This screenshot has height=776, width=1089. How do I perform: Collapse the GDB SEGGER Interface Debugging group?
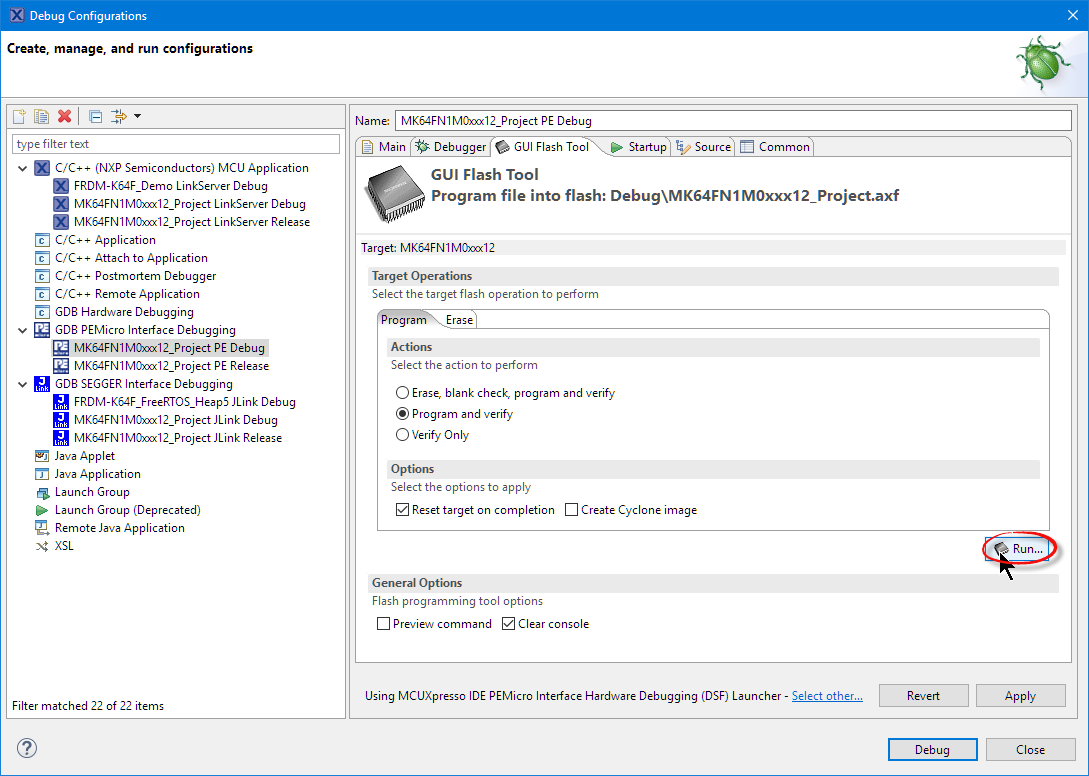pos(23,384)
